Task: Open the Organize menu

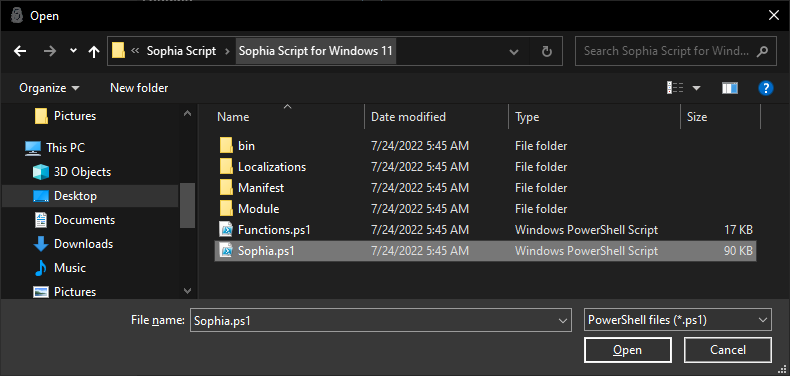Action: pyautogui.click(x=49, y=88)
